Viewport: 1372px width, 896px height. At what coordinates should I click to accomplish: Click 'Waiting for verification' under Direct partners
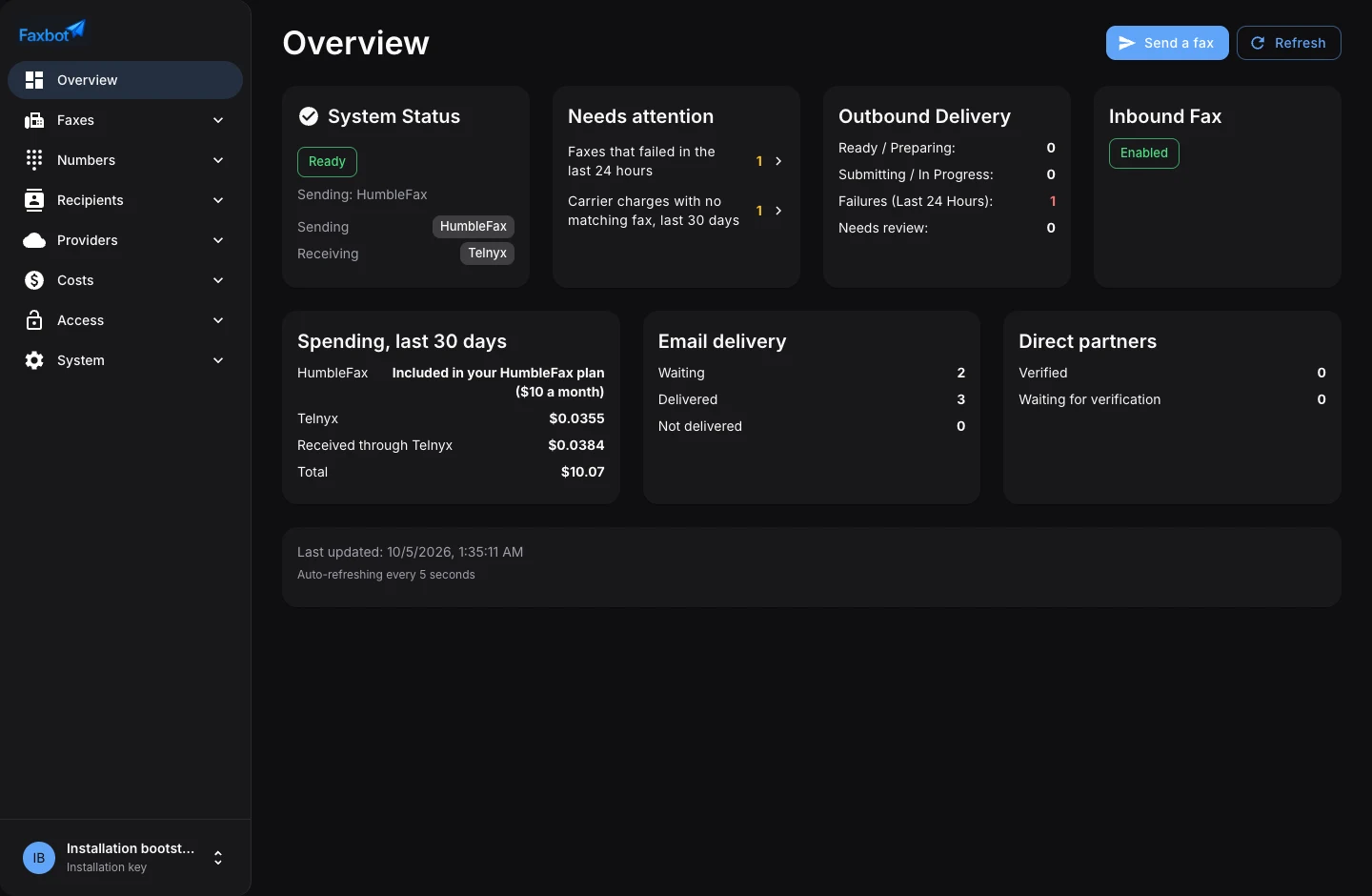pyautogui.click(x=1090, y=399)
